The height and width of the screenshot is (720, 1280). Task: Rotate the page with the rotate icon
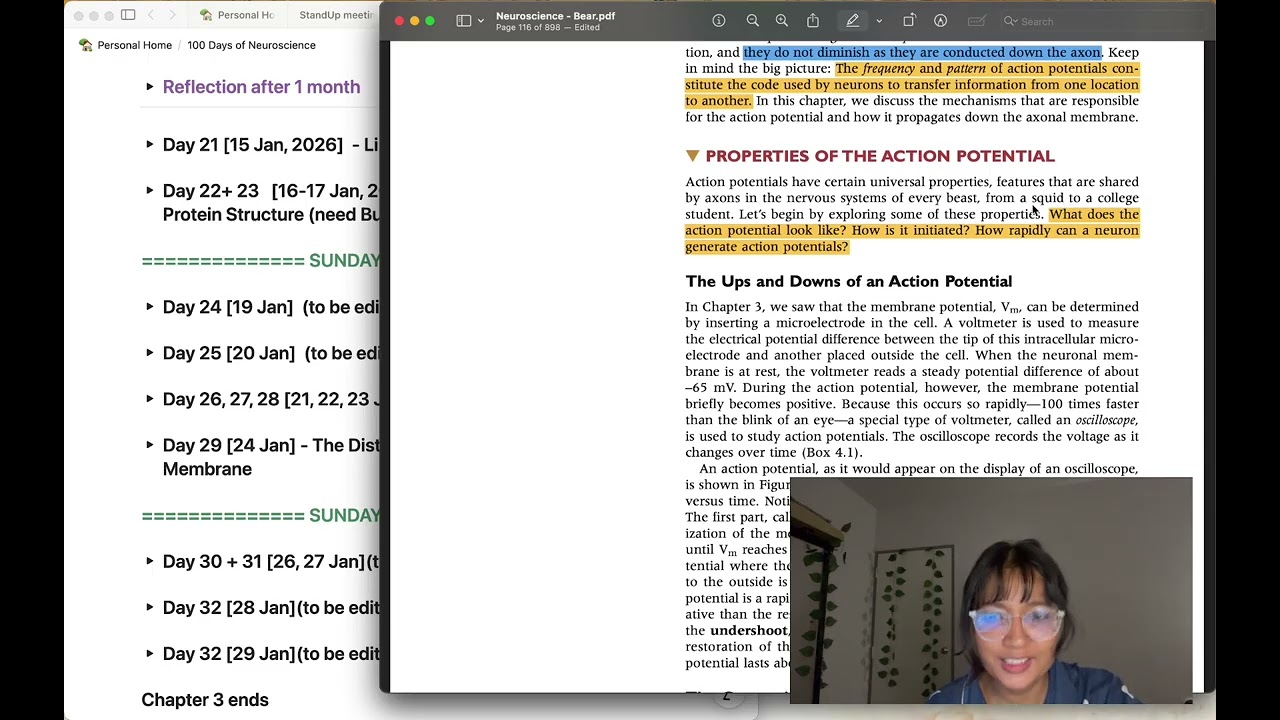tap(909, 21)
